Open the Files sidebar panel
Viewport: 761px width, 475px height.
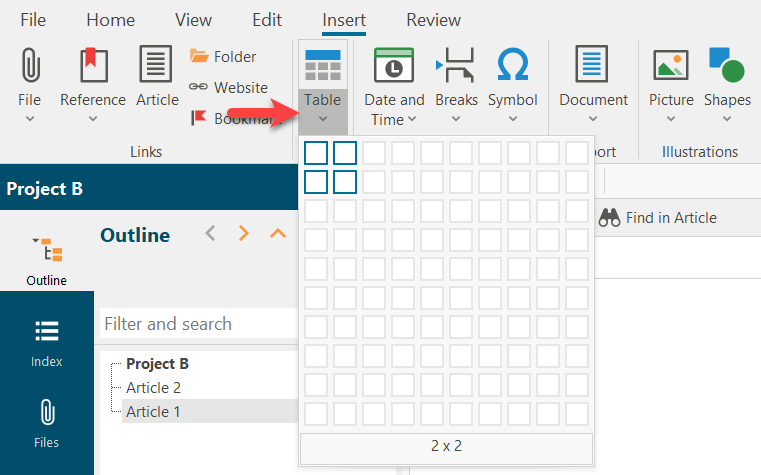[46, 422]
